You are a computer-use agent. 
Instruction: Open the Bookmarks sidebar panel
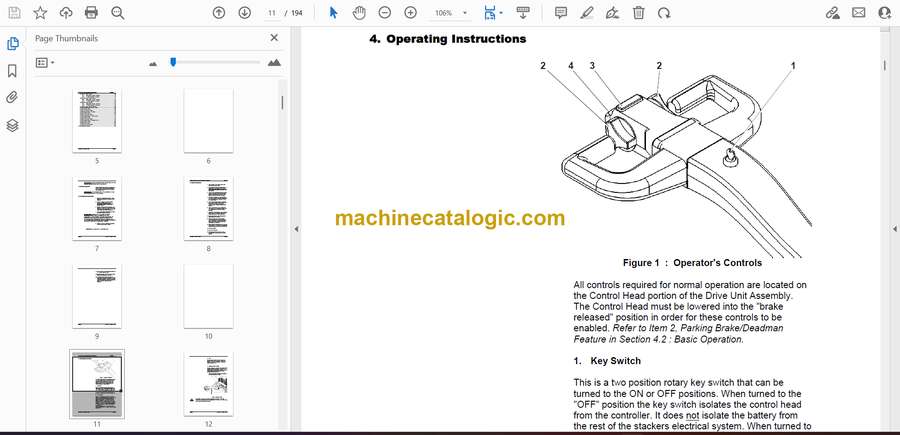pyautogui.click(x=12, y=71)
